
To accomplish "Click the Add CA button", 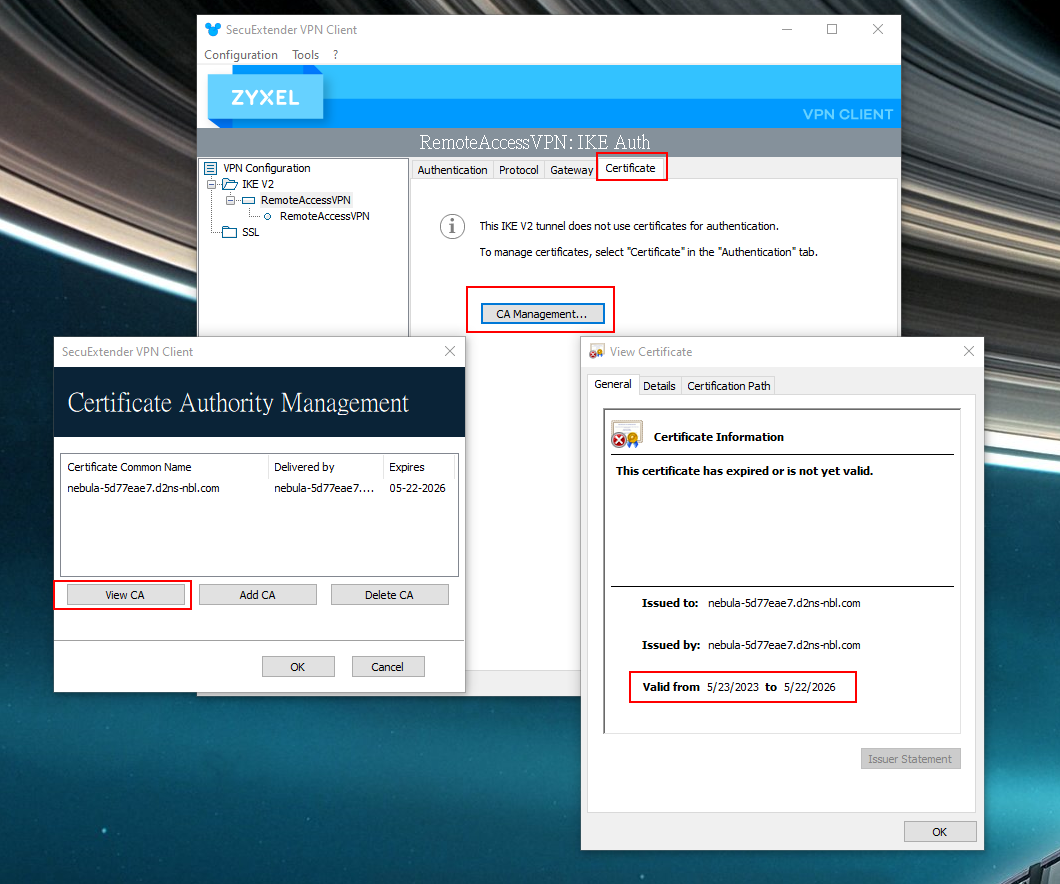I will (258, 595).
